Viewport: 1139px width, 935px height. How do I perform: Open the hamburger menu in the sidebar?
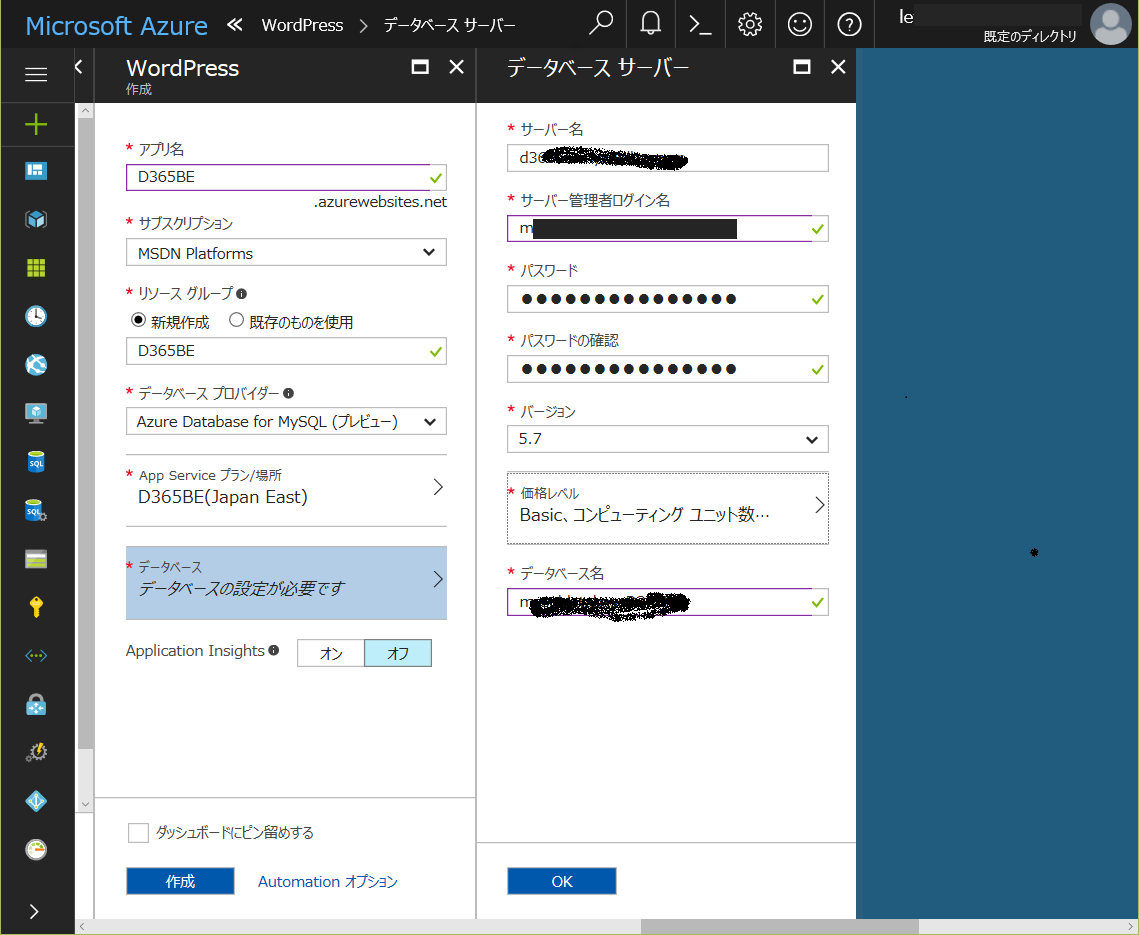pyautogui.click(x=36, y=74)
